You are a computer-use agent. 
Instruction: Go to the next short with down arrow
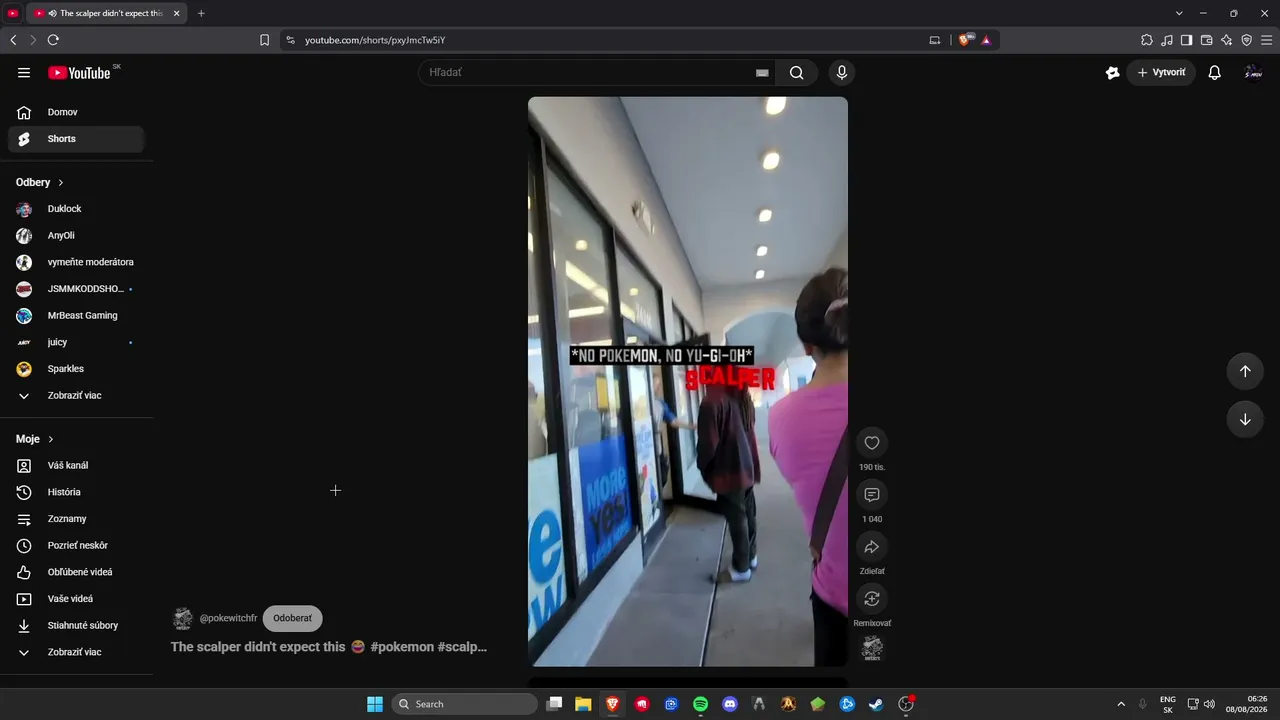point(1245,419)
